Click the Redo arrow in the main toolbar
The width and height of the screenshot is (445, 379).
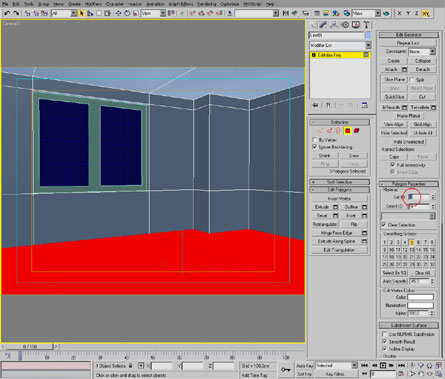point(16,13)
